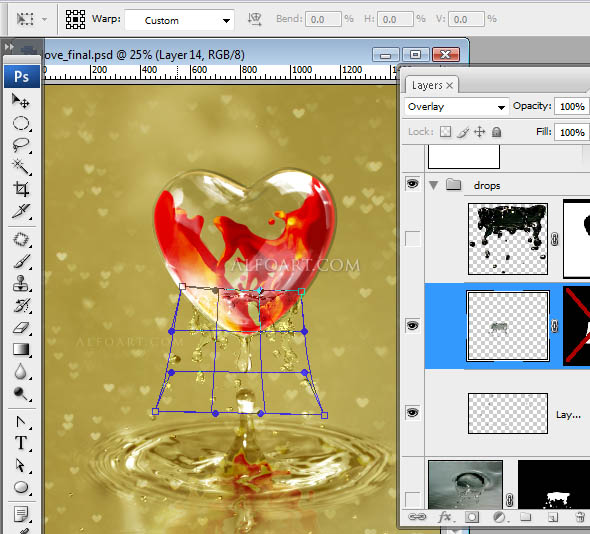This screenshot has height=534, width=590.
Task: Hide the selected Layer 14
Action: [412, 325]
